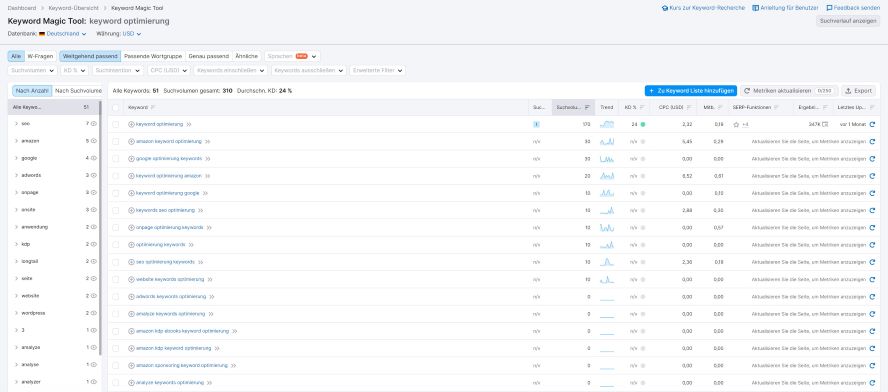Switch to 'Passende Wortgruppe' match type
The height and width of the screenshot is (392, 888).
tap(153, 57)
